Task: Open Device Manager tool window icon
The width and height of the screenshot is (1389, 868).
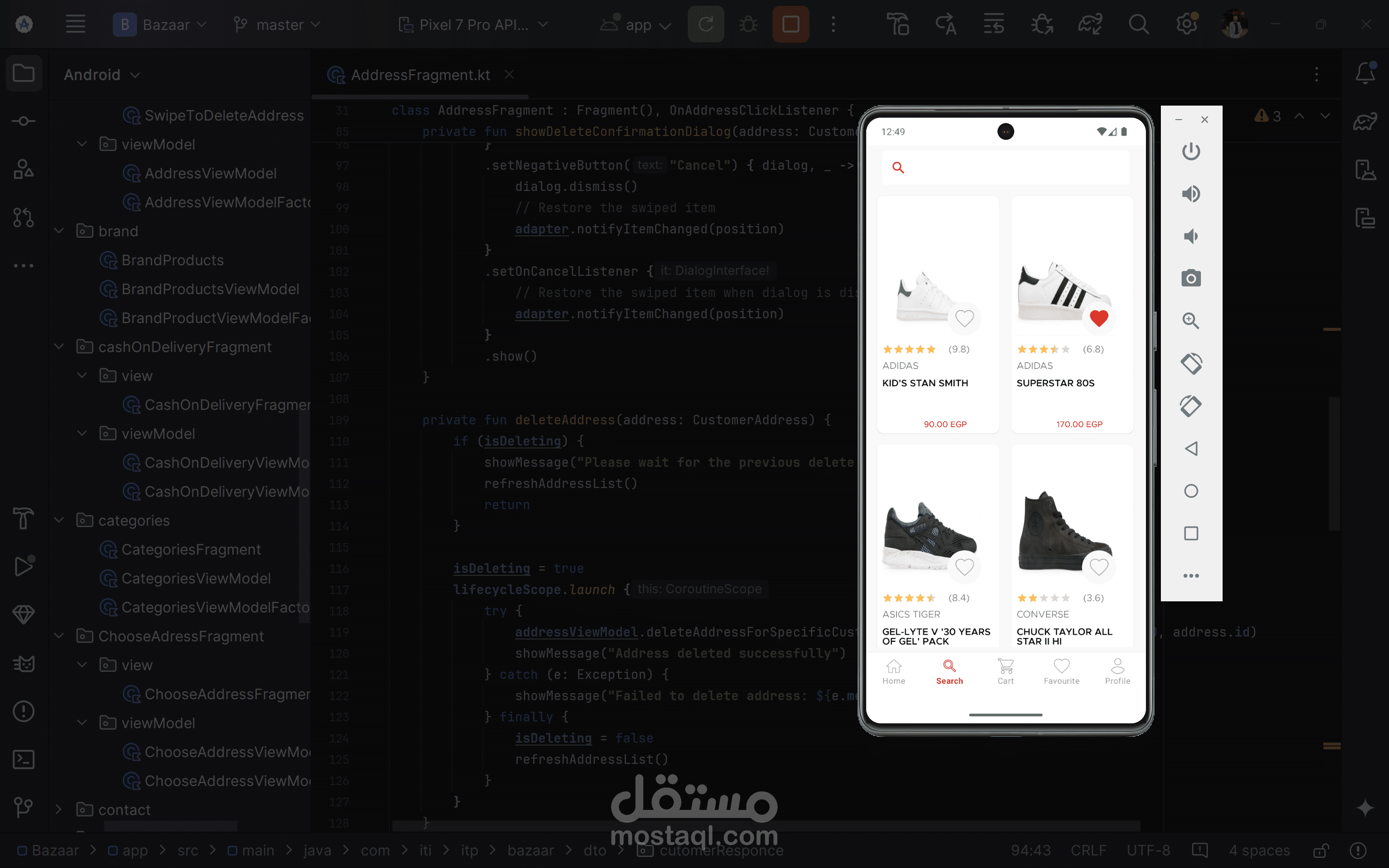Action: pos(1365,170)
